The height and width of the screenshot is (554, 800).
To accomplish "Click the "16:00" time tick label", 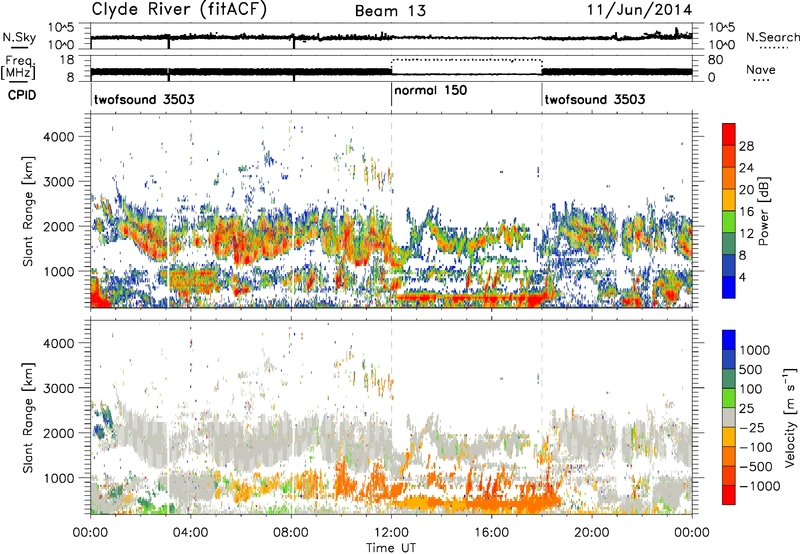I will (x=491, y=533).
